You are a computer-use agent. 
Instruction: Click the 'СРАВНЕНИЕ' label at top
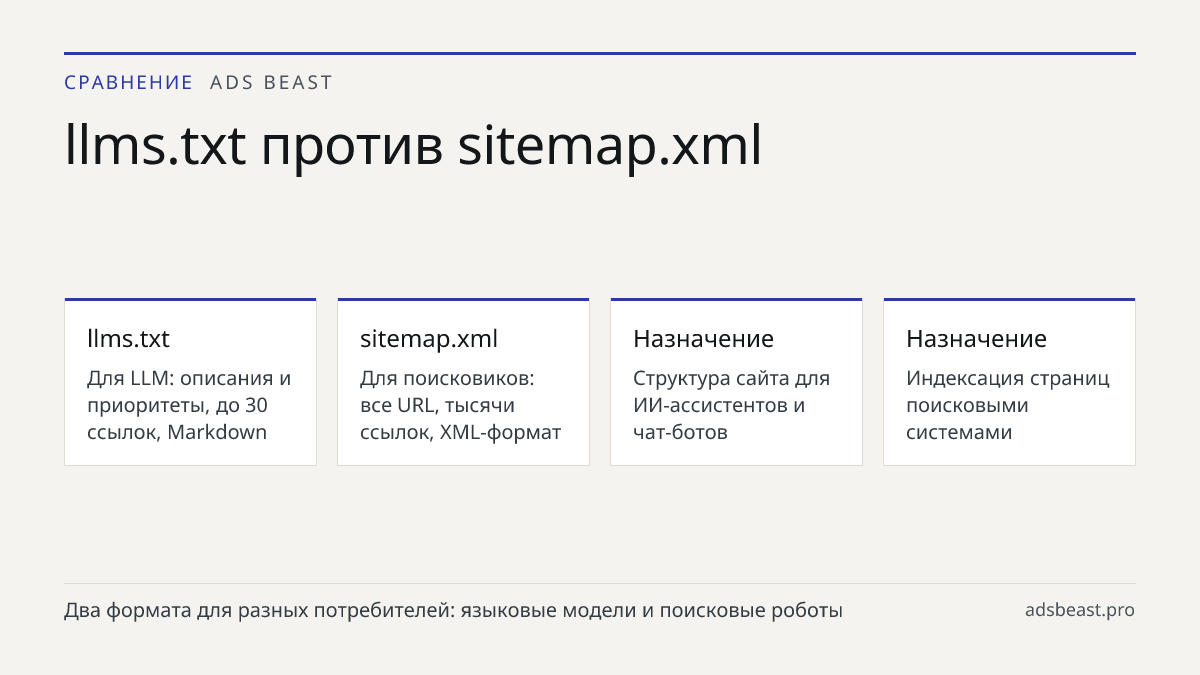point(129,83)
